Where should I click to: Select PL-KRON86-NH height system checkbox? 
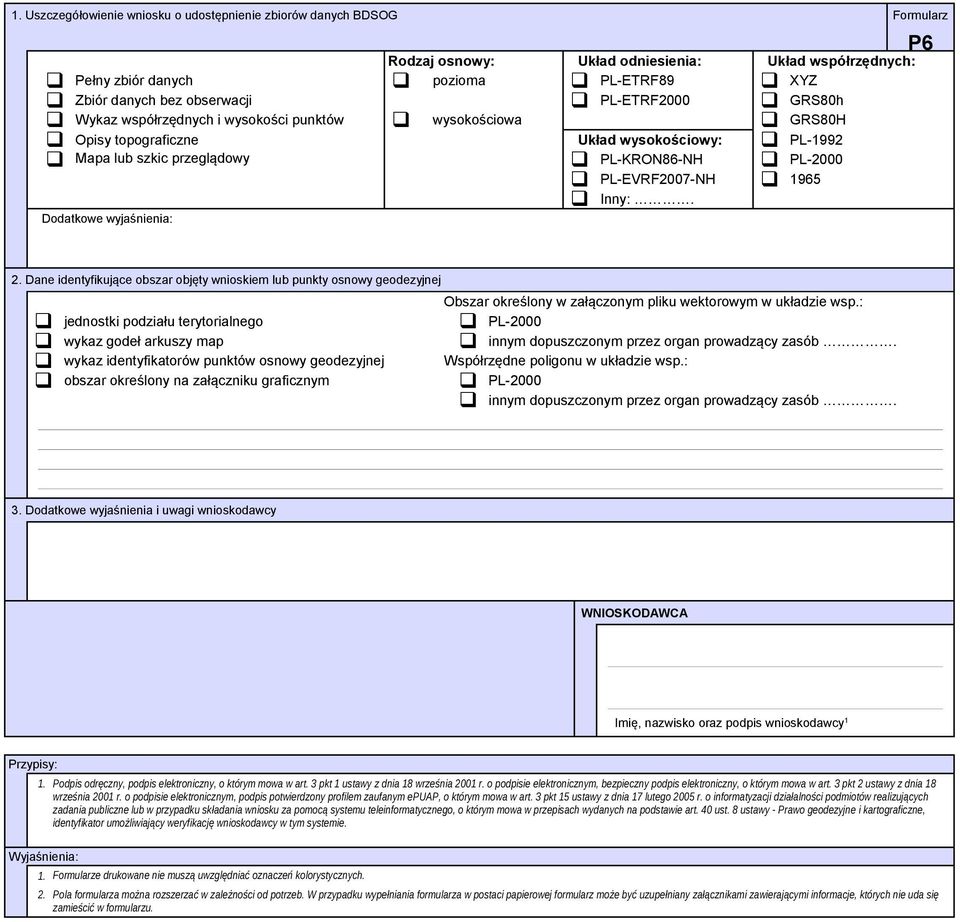pos(579,159)
